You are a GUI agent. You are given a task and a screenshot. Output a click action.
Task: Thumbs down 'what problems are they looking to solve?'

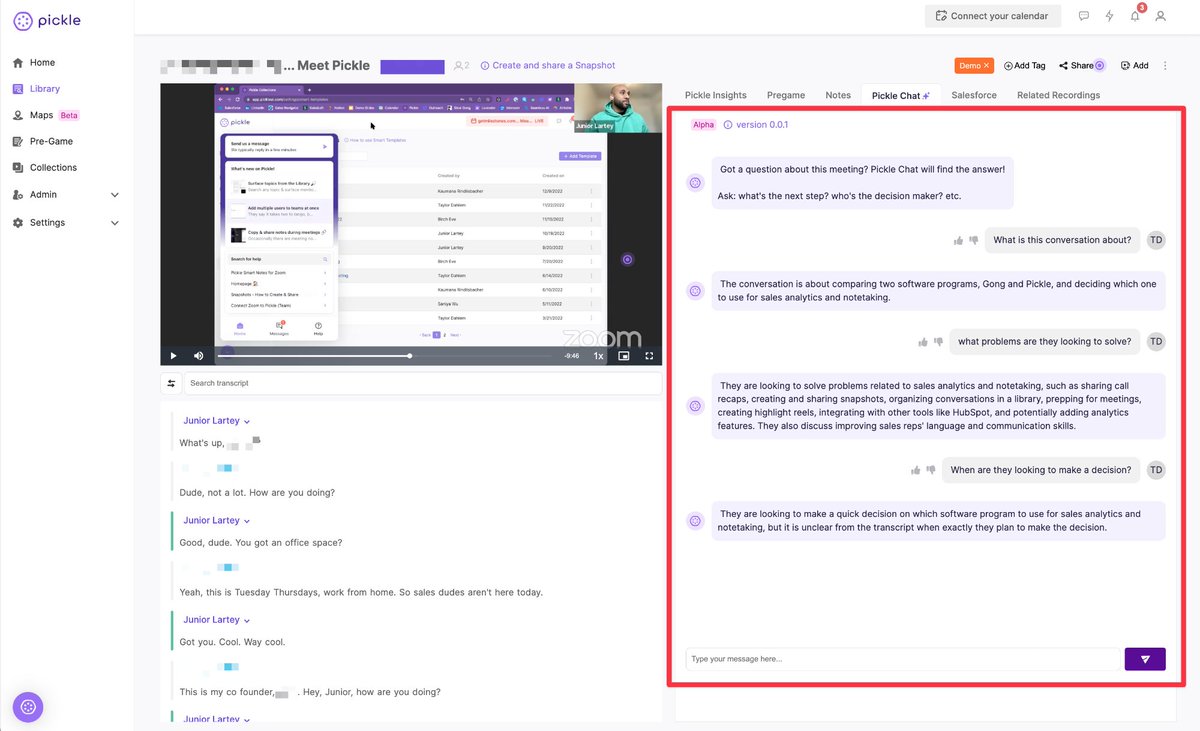coord(938,342)
